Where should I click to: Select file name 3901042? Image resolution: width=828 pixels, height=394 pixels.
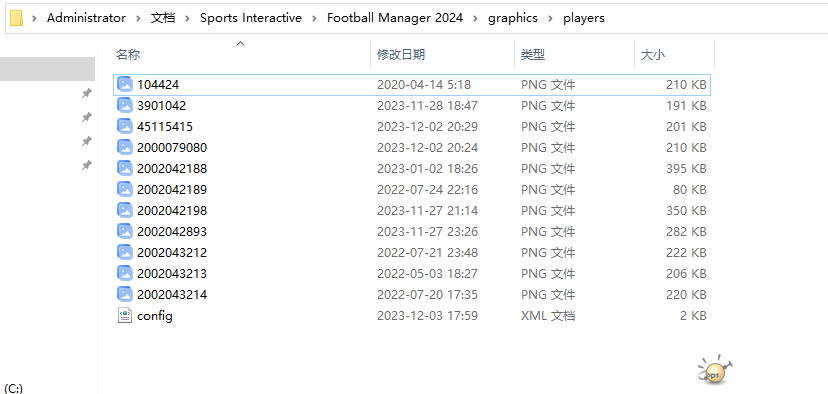162,106
